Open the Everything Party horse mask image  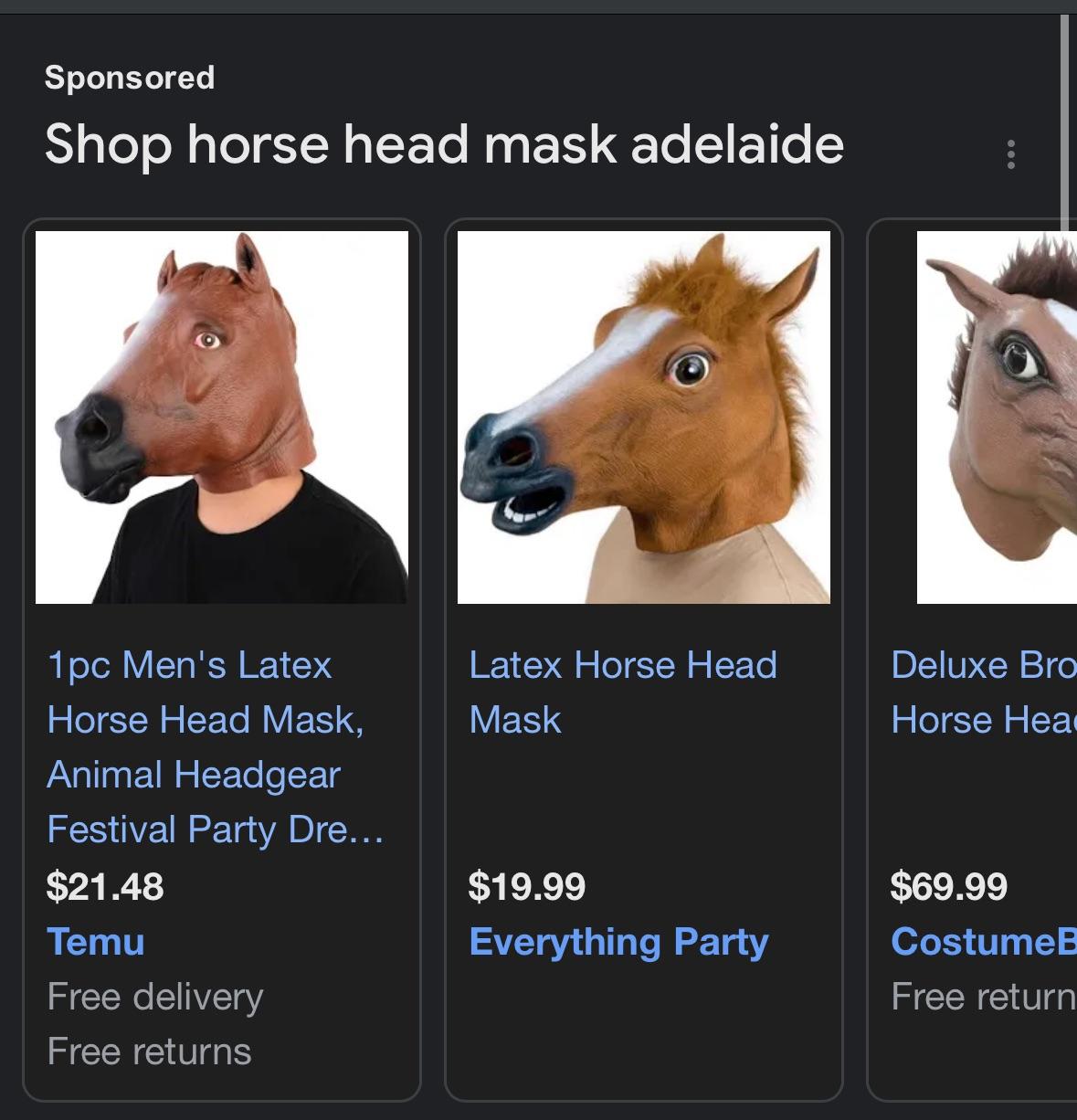644,417
